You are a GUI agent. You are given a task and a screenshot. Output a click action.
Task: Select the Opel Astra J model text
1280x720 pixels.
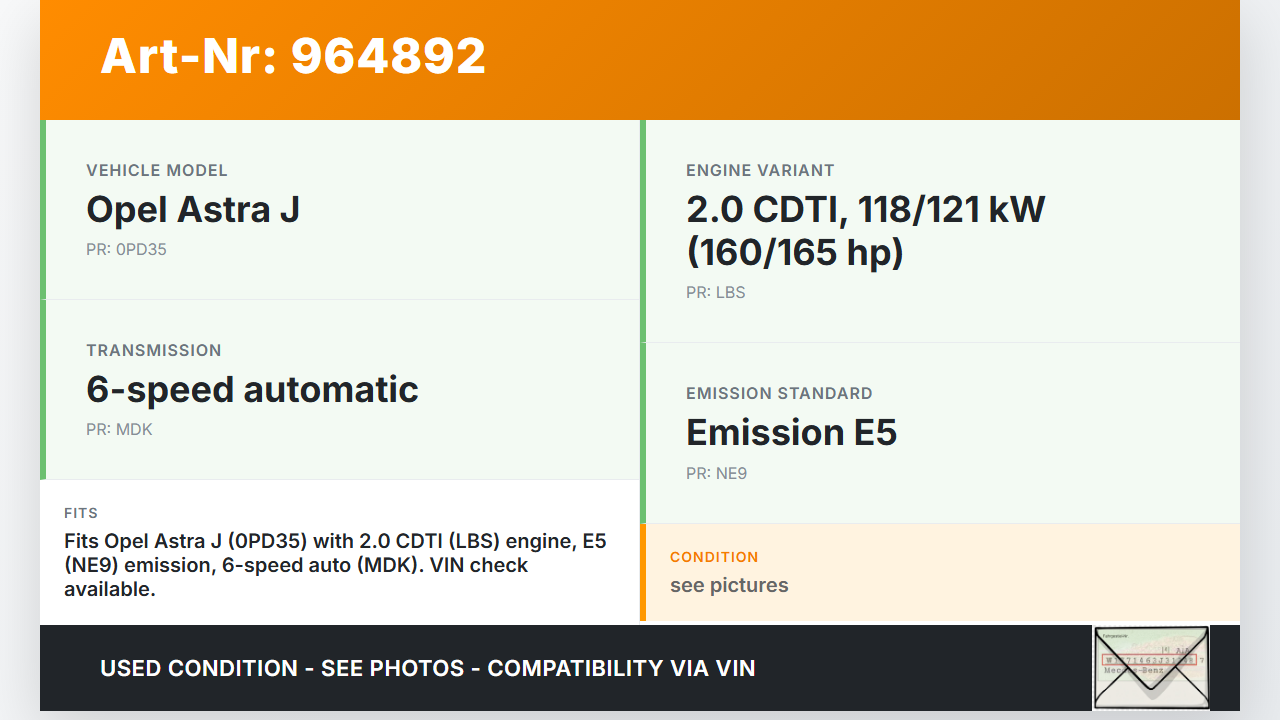193,209
